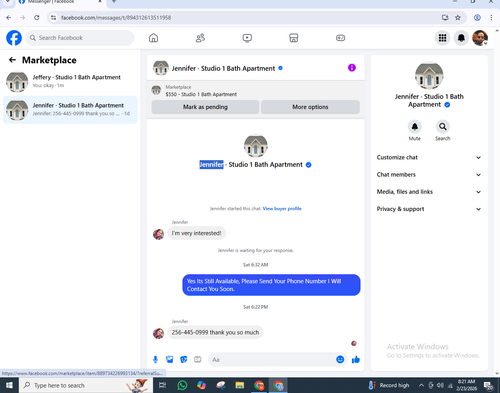500x393 pixels.
Task: Open the Home feed icon
Action: [x=153, y=38]
